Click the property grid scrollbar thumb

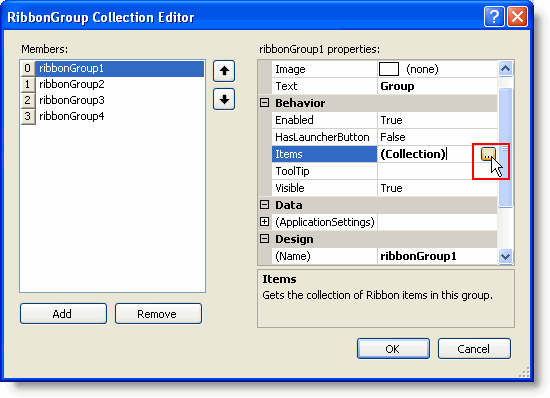coord(505,148)
